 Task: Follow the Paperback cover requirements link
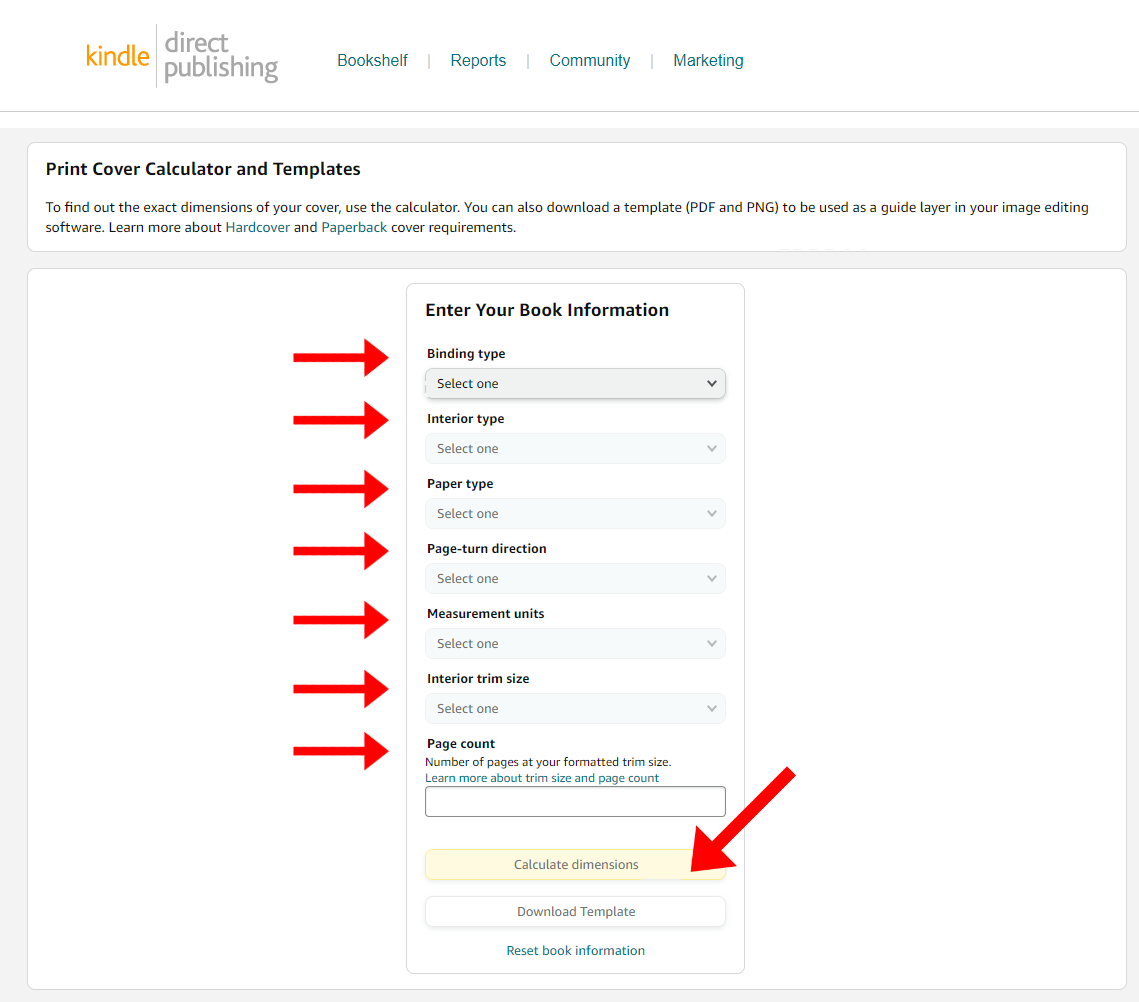coord(354,227)
